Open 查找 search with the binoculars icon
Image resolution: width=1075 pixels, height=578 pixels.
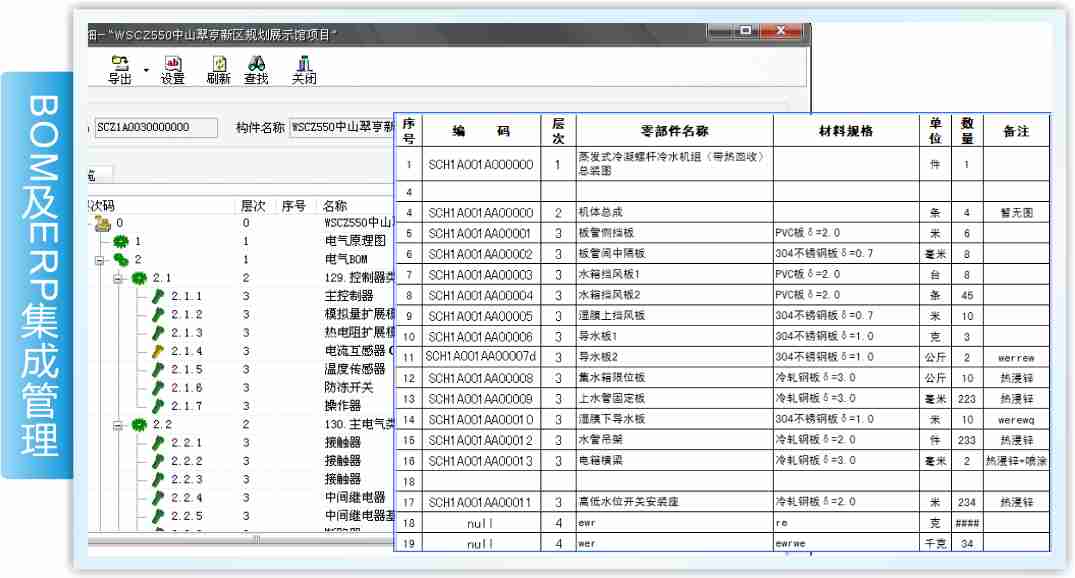click(x=256, y=67)
